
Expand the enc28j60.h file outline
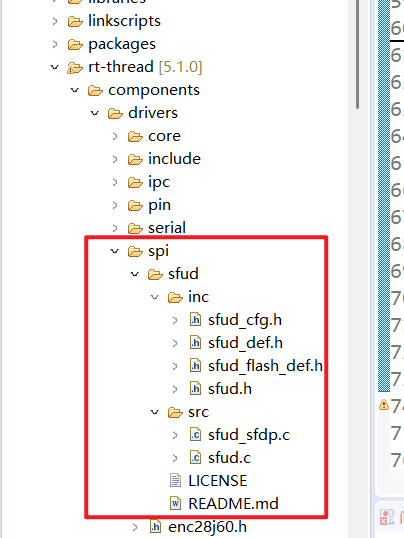tap(135, 527)
